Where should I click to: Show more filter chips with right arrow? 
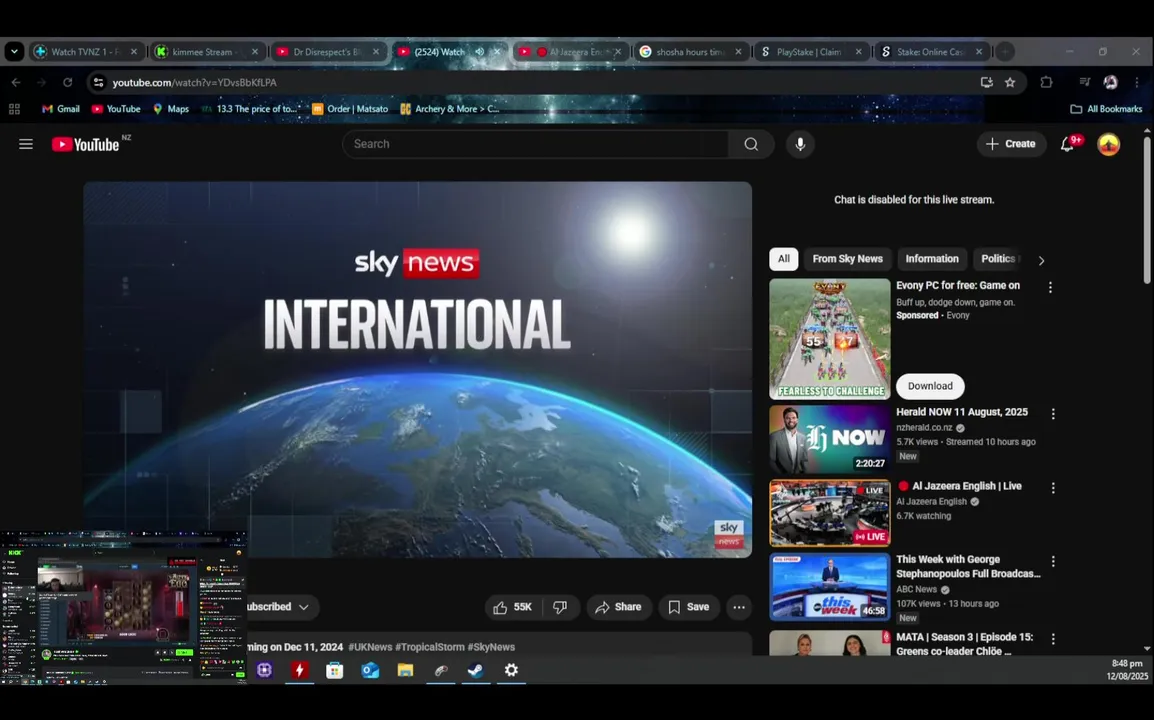pyautogui.click(x=1041, y=260)
